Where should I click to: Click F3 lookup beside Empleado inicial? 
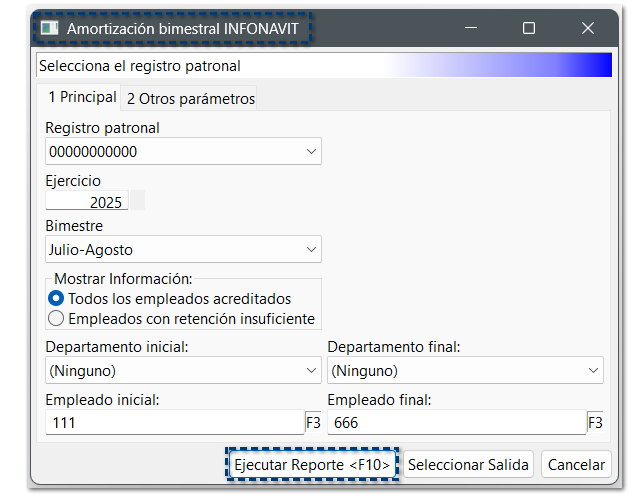coord(313,423)
